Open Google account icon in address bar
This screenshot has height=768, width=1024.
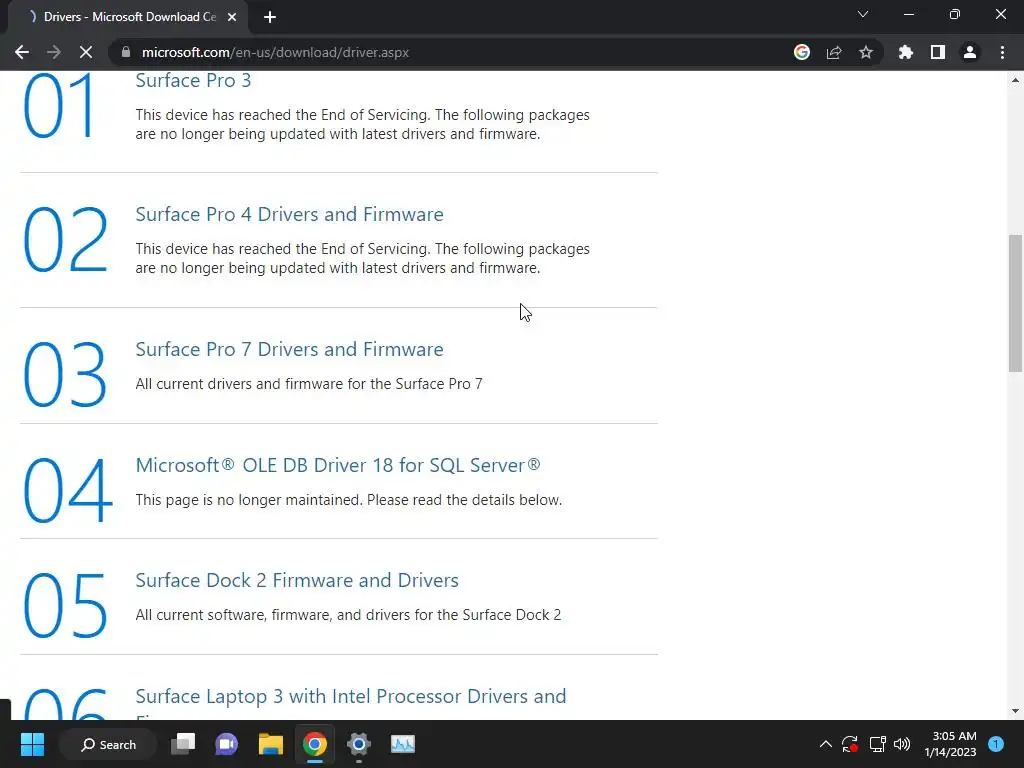[x=802, y=52]
